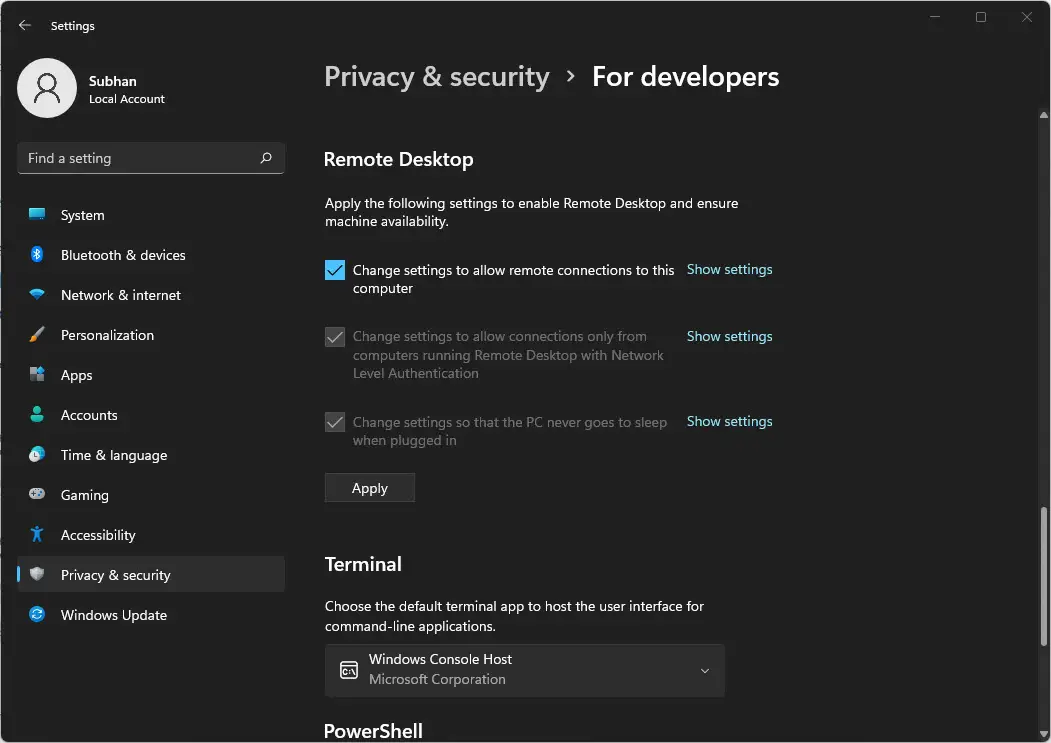Click the terminal dropdown chevron arrow

[704, 671]
